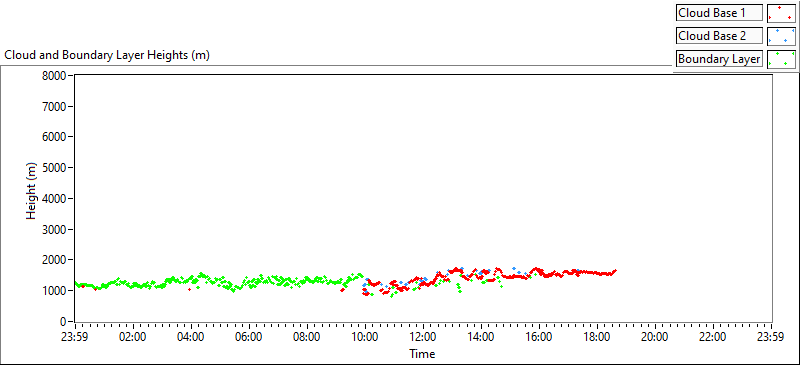Click the Height (m) axis title

click(x=32, y=198)
